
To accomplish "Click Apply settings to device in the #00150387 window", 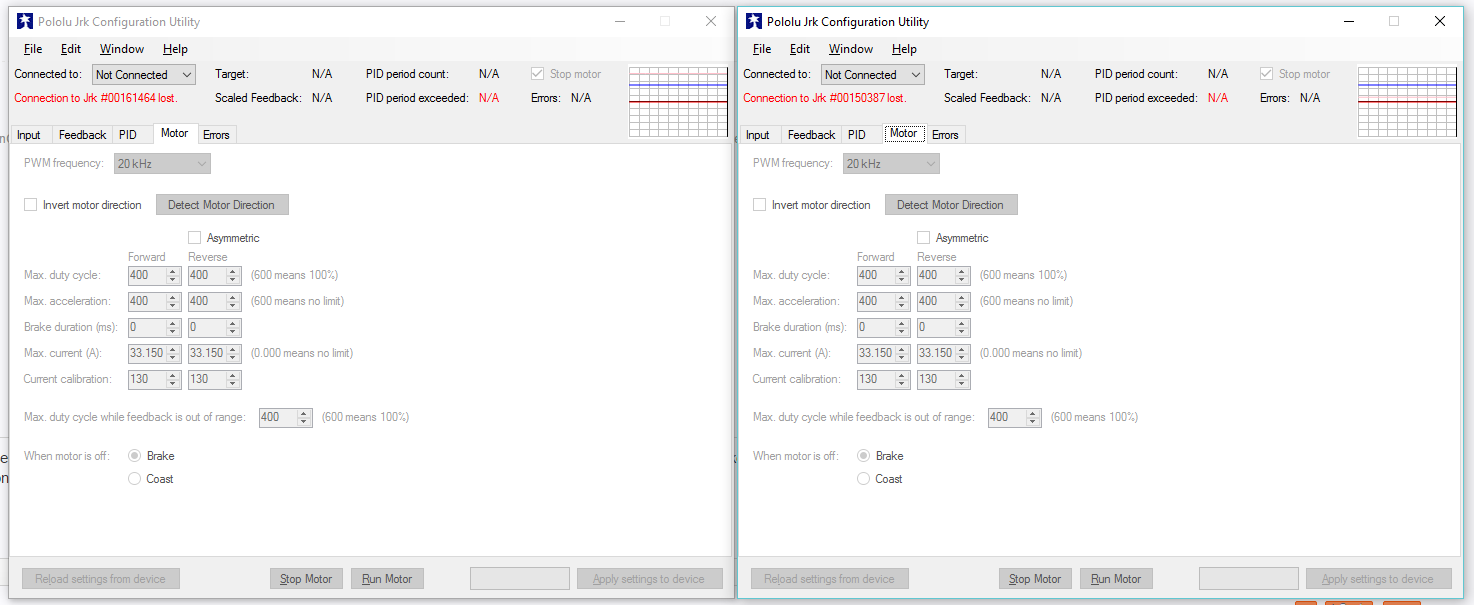I will pyautogui.click(x=1378, y=579).
